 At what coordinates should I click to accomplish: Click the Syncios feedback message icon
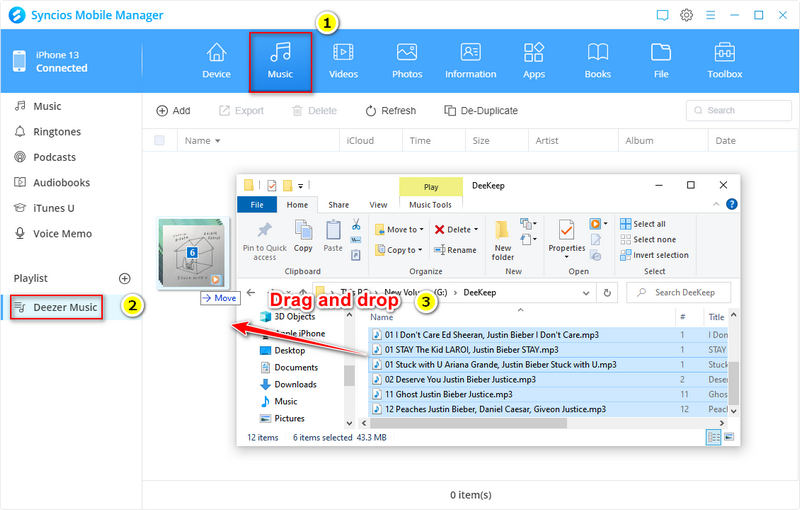click(x=662, y=15)
